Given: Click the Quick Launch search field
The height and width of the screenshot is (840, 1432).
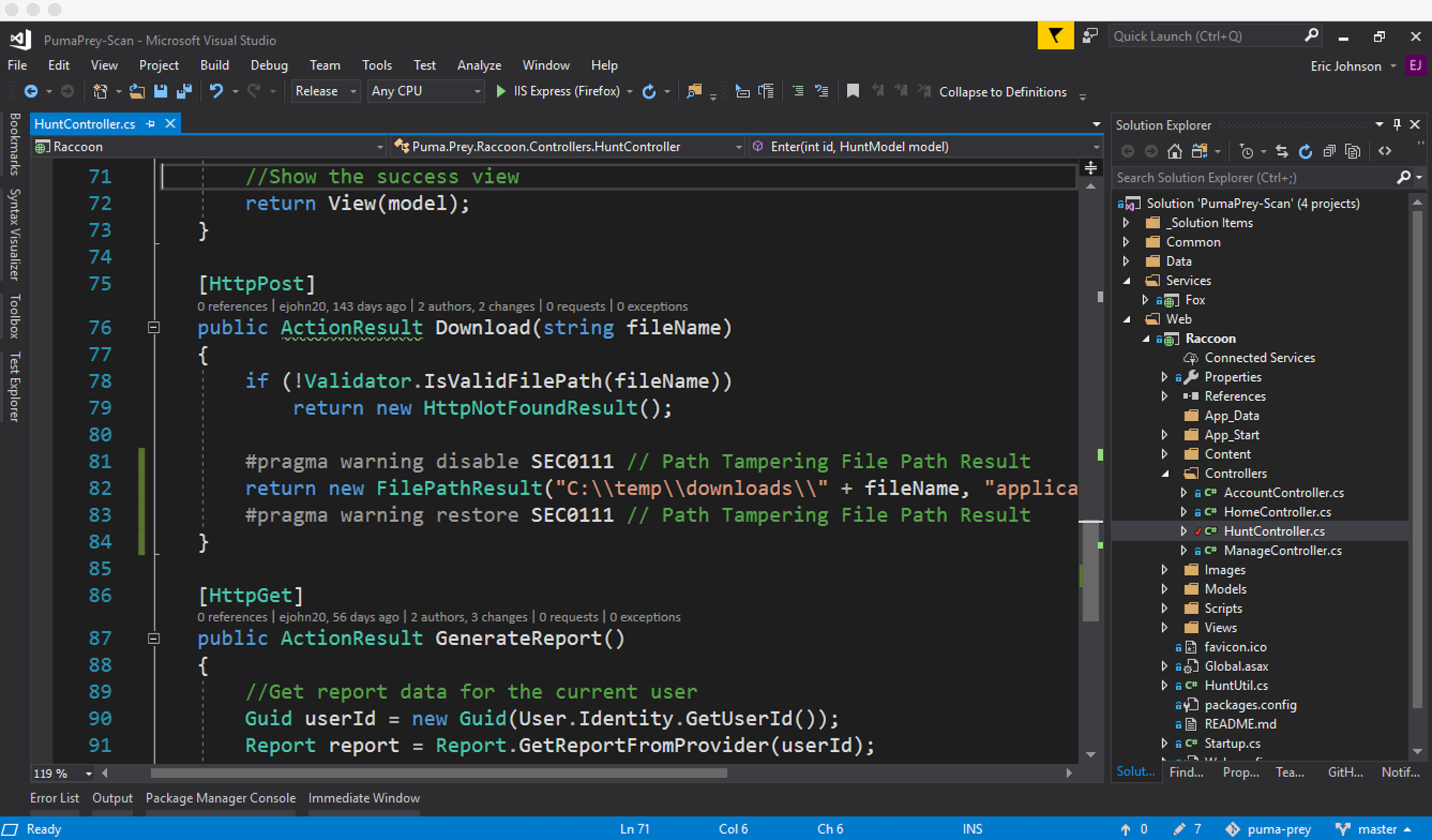Looking at the screenshot, I should [x=1204, y=36].
